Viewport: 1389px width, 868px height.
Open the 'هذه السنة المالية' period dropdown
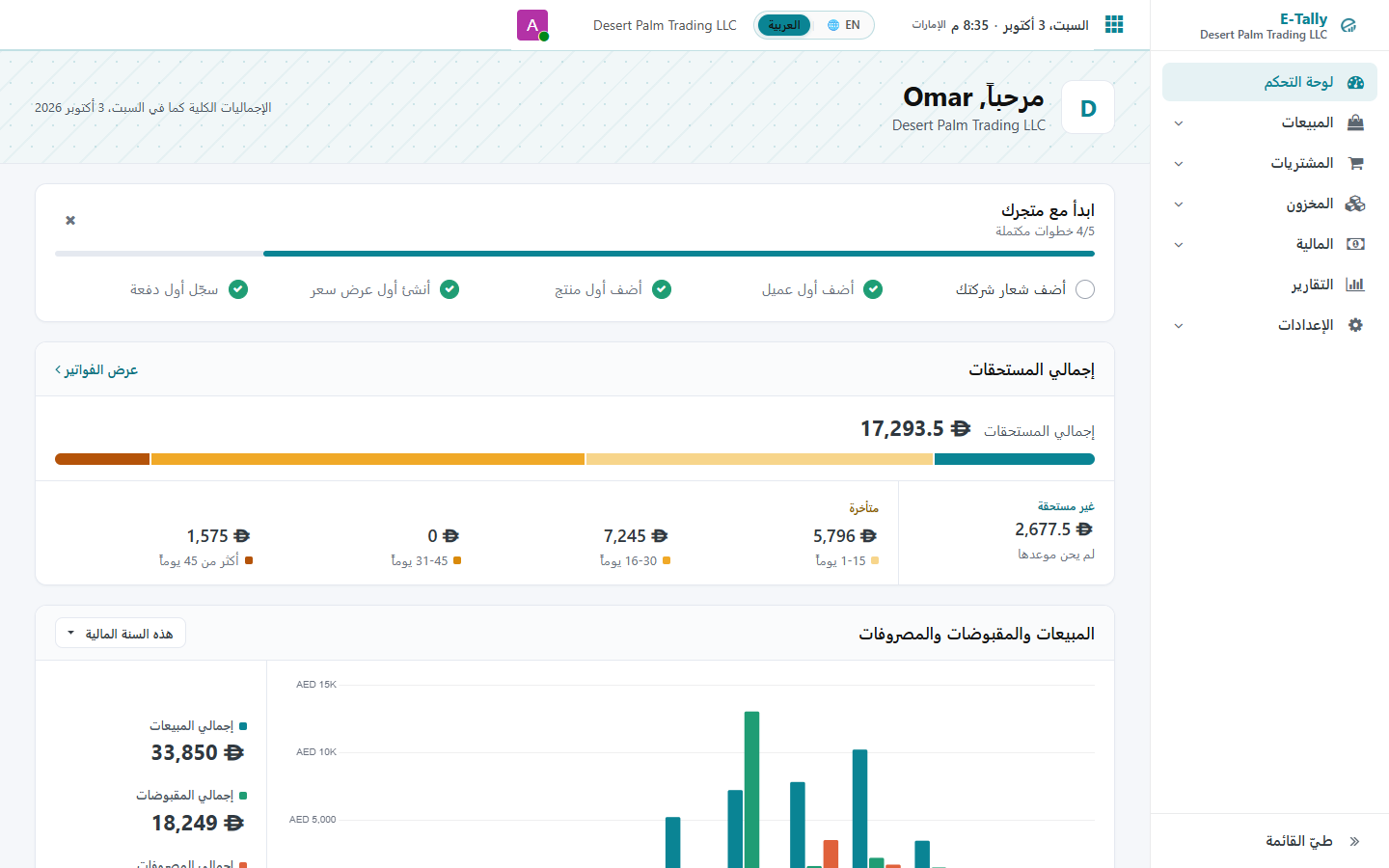coord(121,634)
